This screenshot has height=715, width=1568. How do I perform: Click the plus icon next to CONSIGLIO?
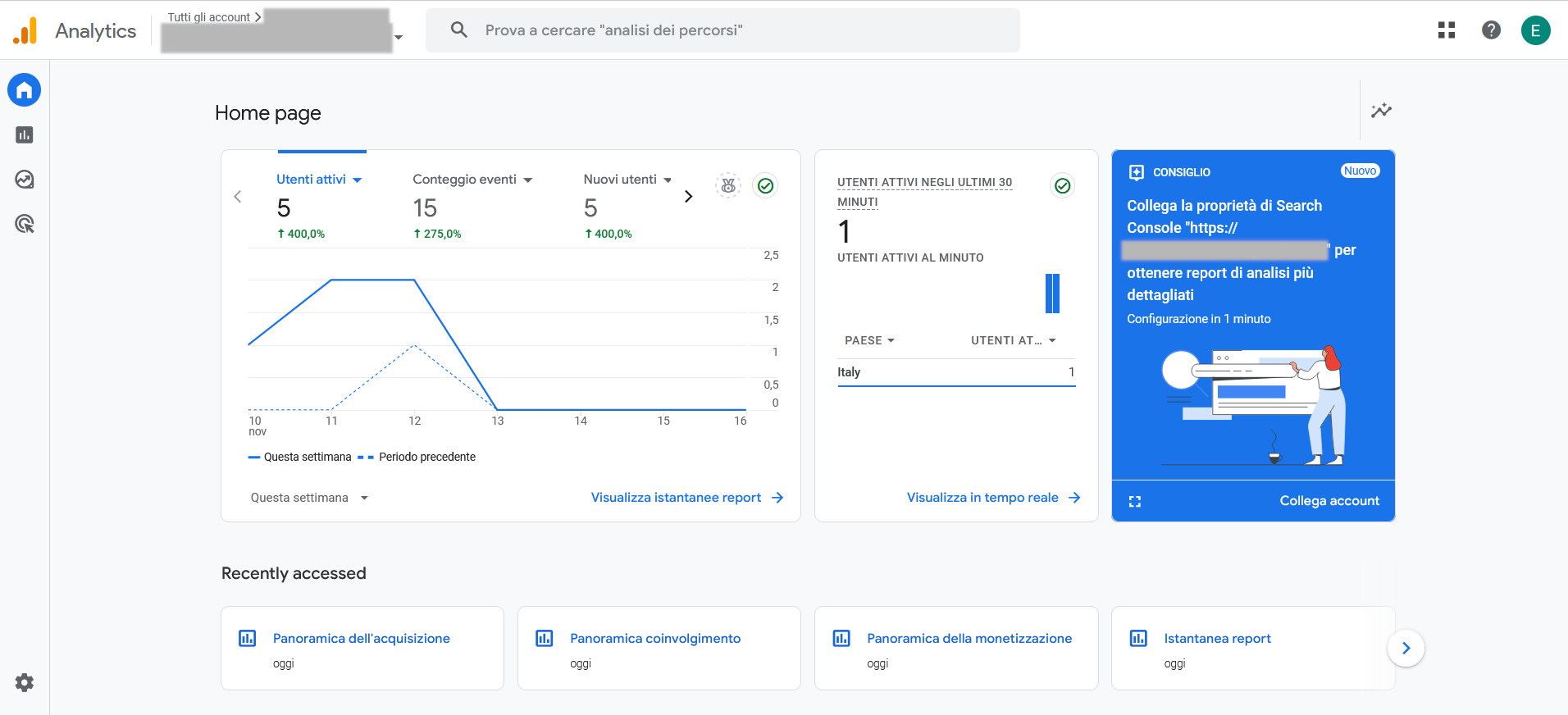1136,172
